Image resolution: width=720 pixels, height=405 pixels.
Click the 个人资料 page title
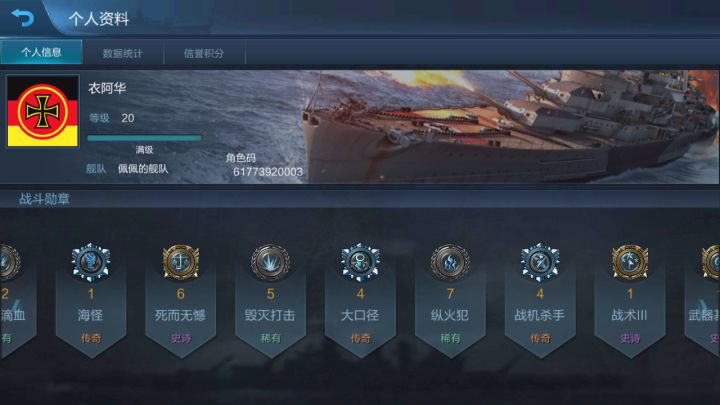pyautogui.click(x=99, y=19)
